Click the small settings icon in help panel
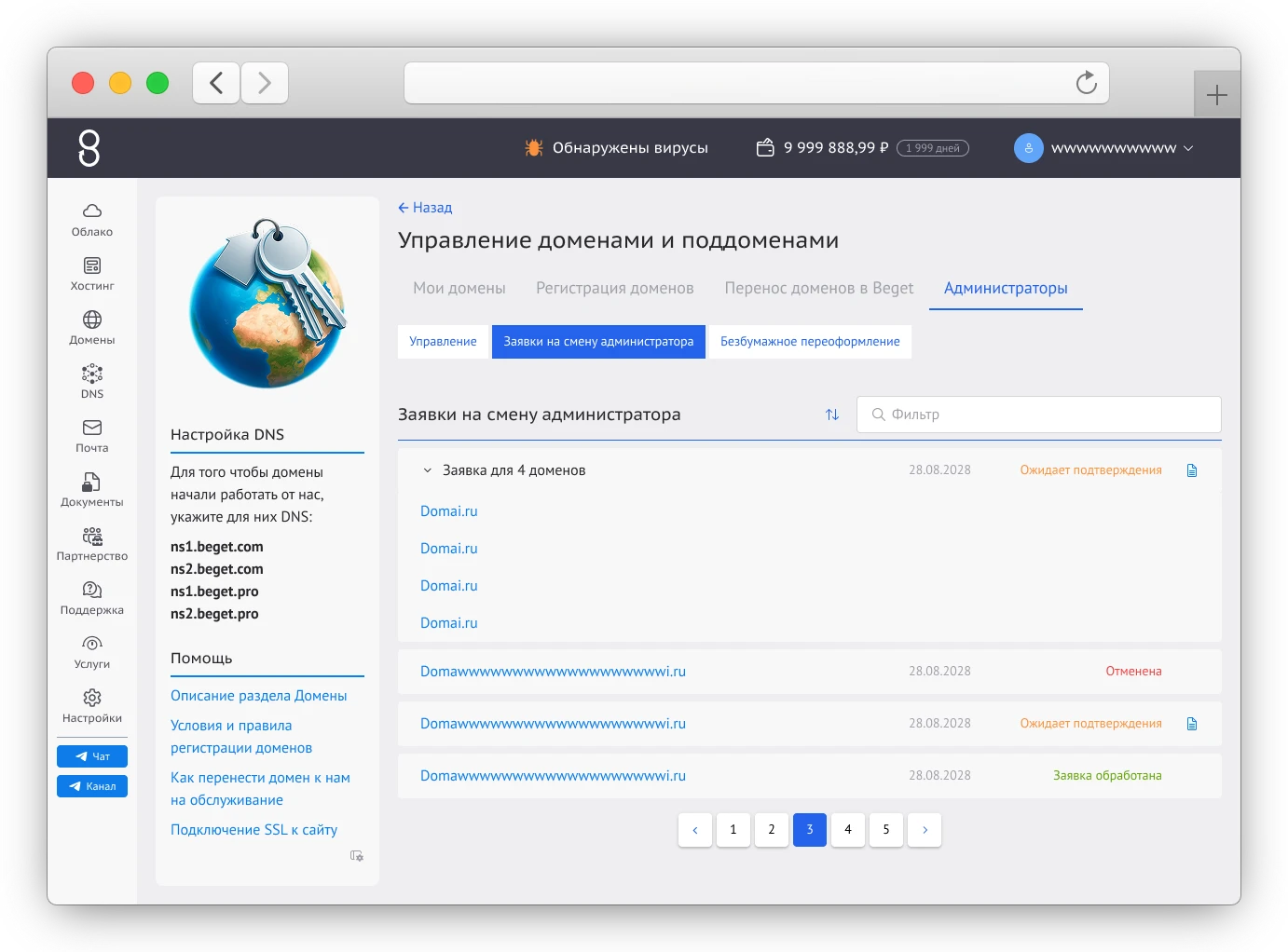The image size is (1288, 952). coord(357,855)
